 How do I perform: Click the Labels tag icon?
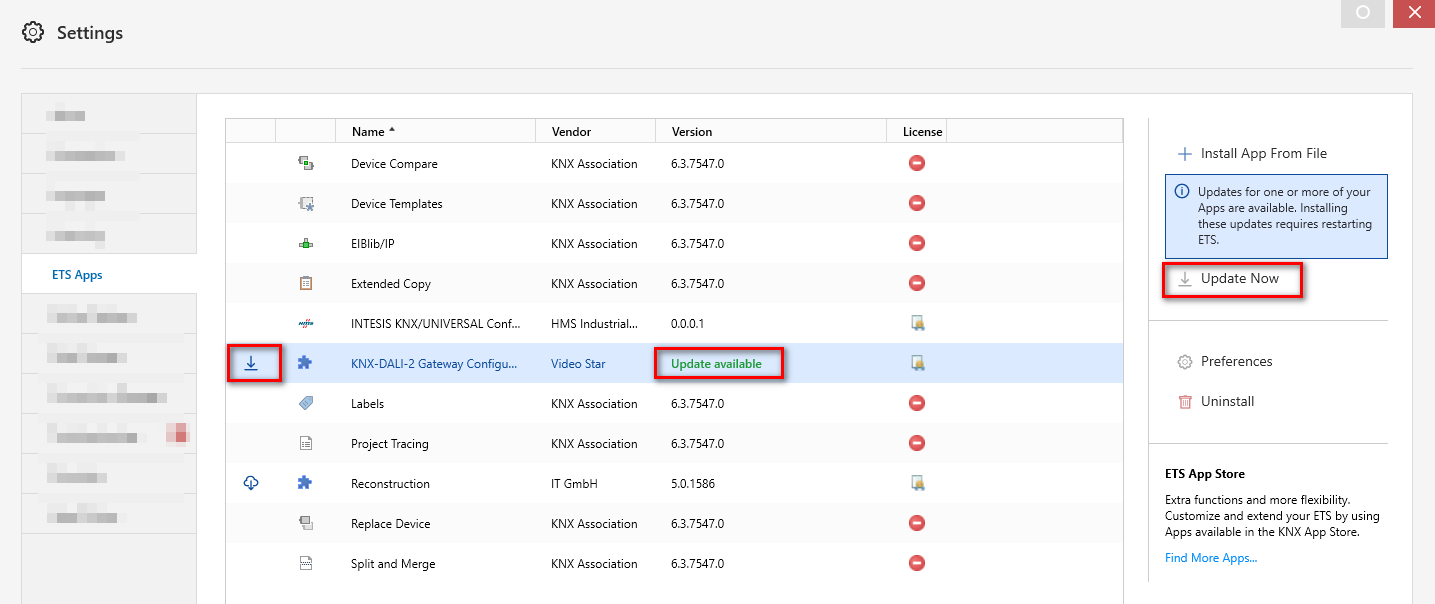tap(305, 403)
